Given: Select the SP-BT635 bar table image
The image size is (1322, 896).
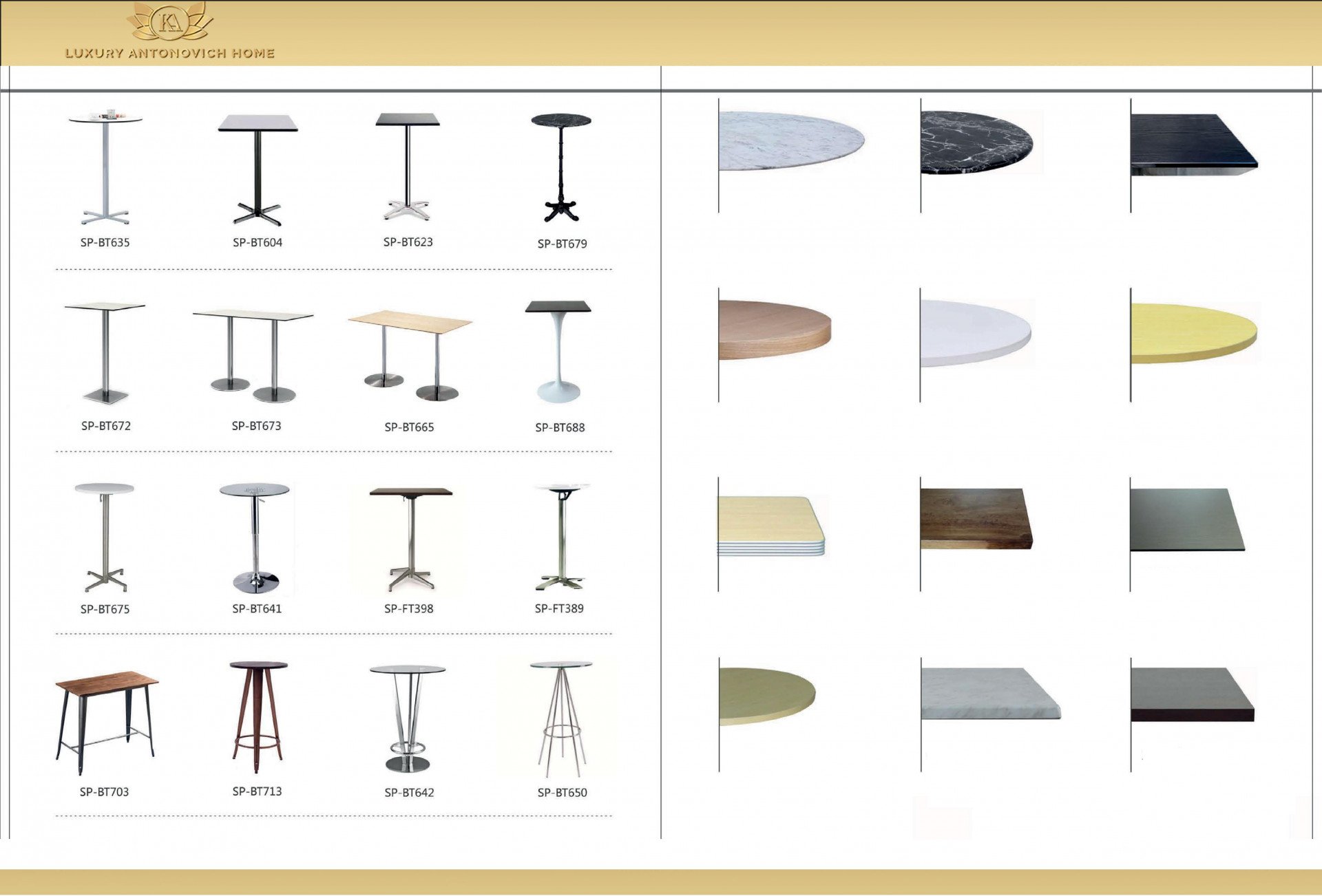Looking at the screenshot, I should (x=105, y=169).
